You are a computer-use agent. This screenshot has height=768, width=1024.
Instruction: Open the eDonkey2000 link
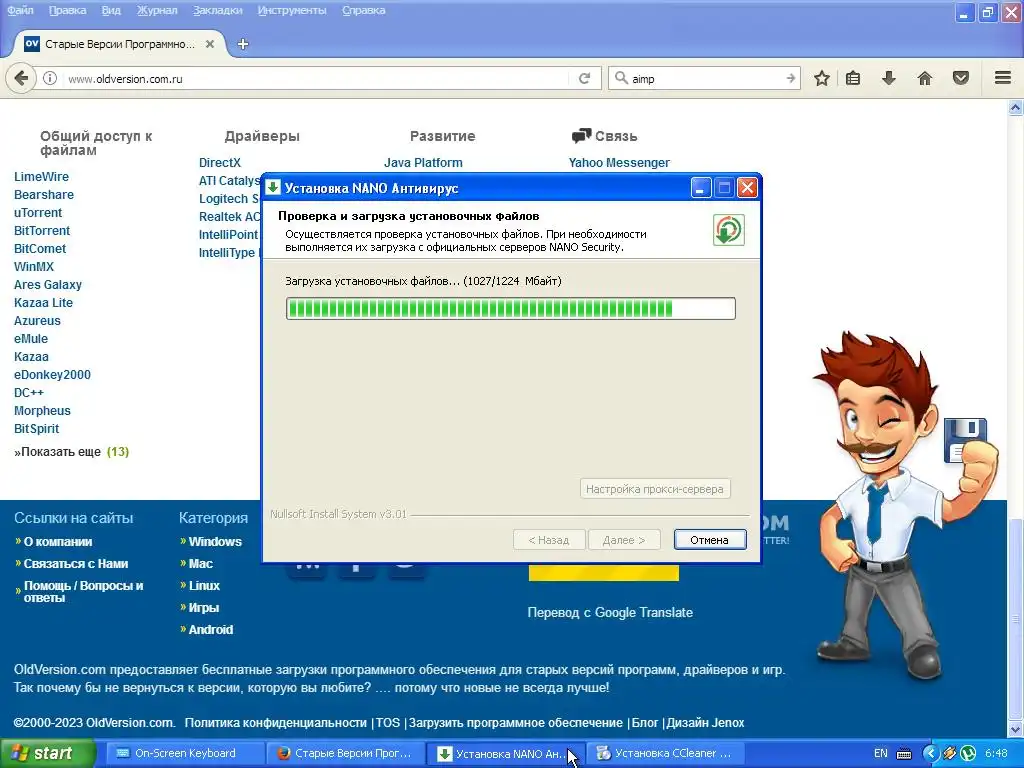pos(52,375)
